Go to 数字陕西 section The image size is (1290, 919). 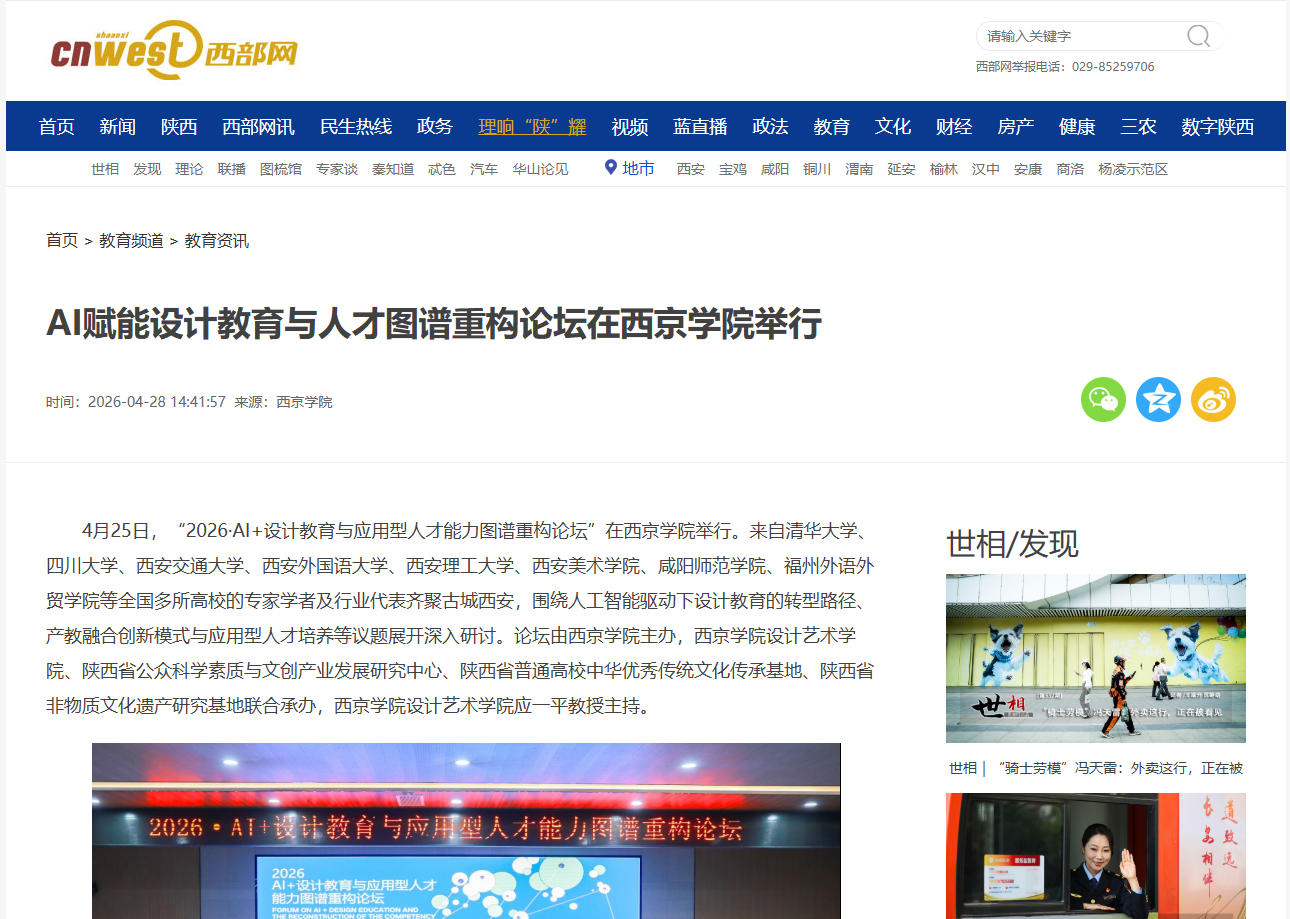(x=1217, y=126)
